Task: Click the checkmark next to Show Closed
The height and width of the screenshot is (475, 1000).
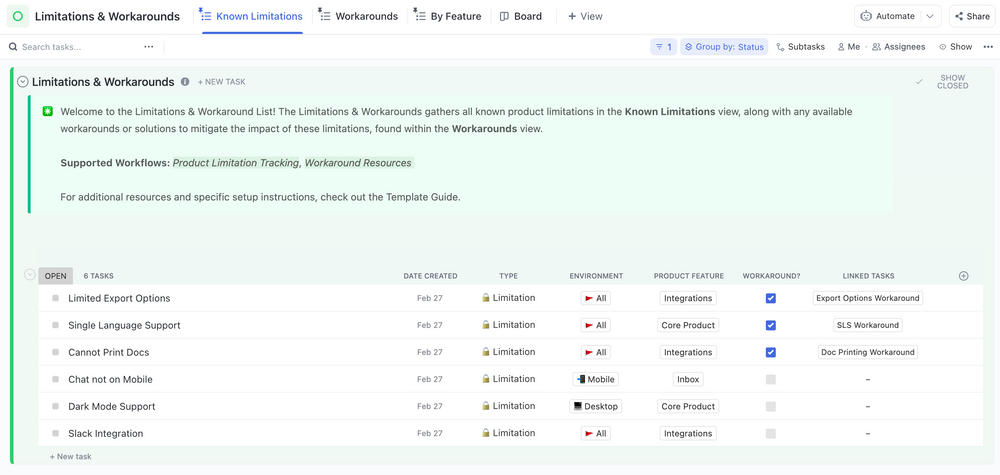Action: click(919, 82)
